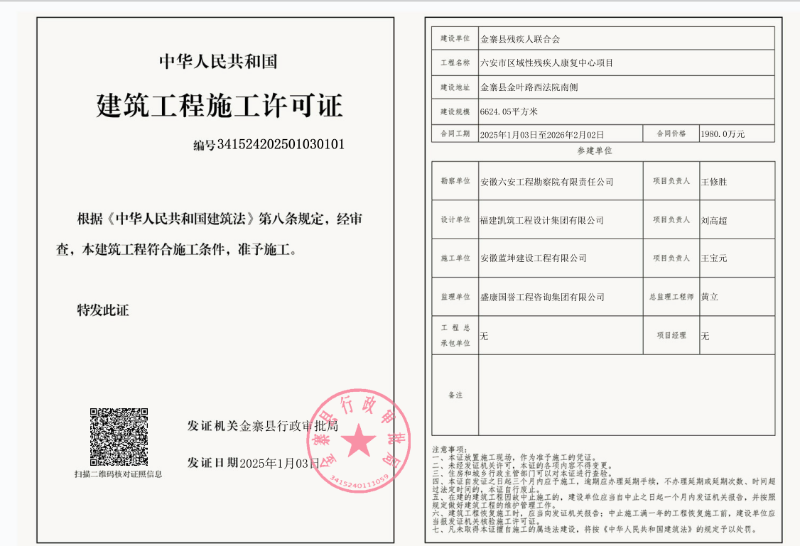Viewport: 800px width, 546px height.
Task: Click the label '设计单位'
Action: 455,219
